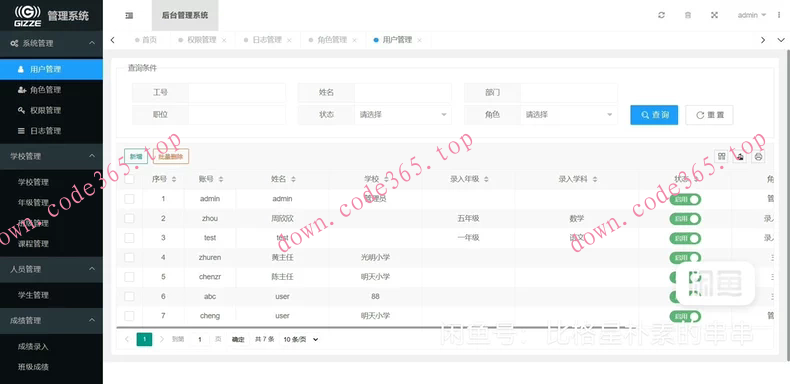The height and width of the screenshot is (384, 790).
Task: Sort by 录入学科 column arrows
Action: coord(595,179)
